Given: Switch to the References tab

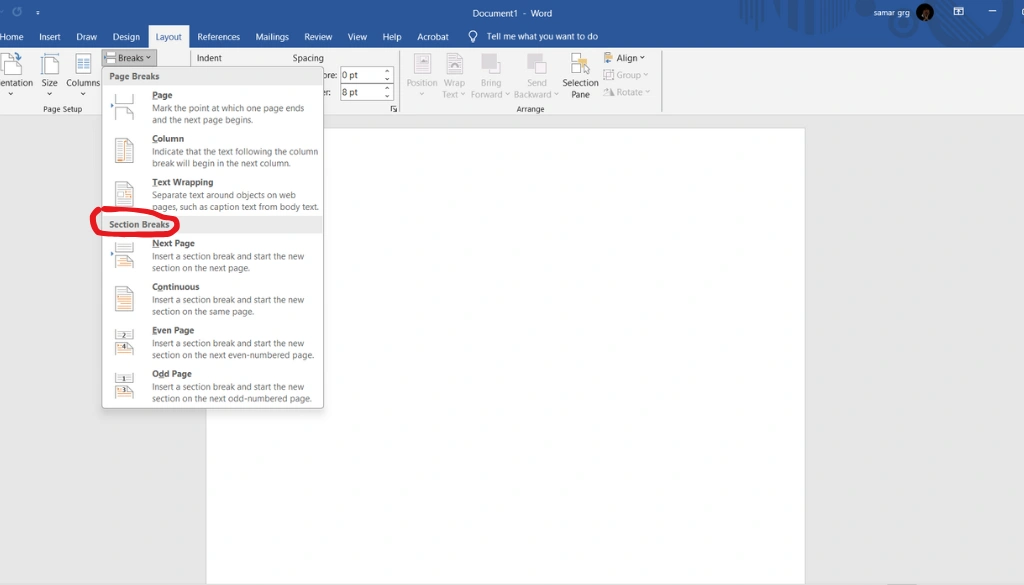Looking at the screenshot, I should [218, 37].
